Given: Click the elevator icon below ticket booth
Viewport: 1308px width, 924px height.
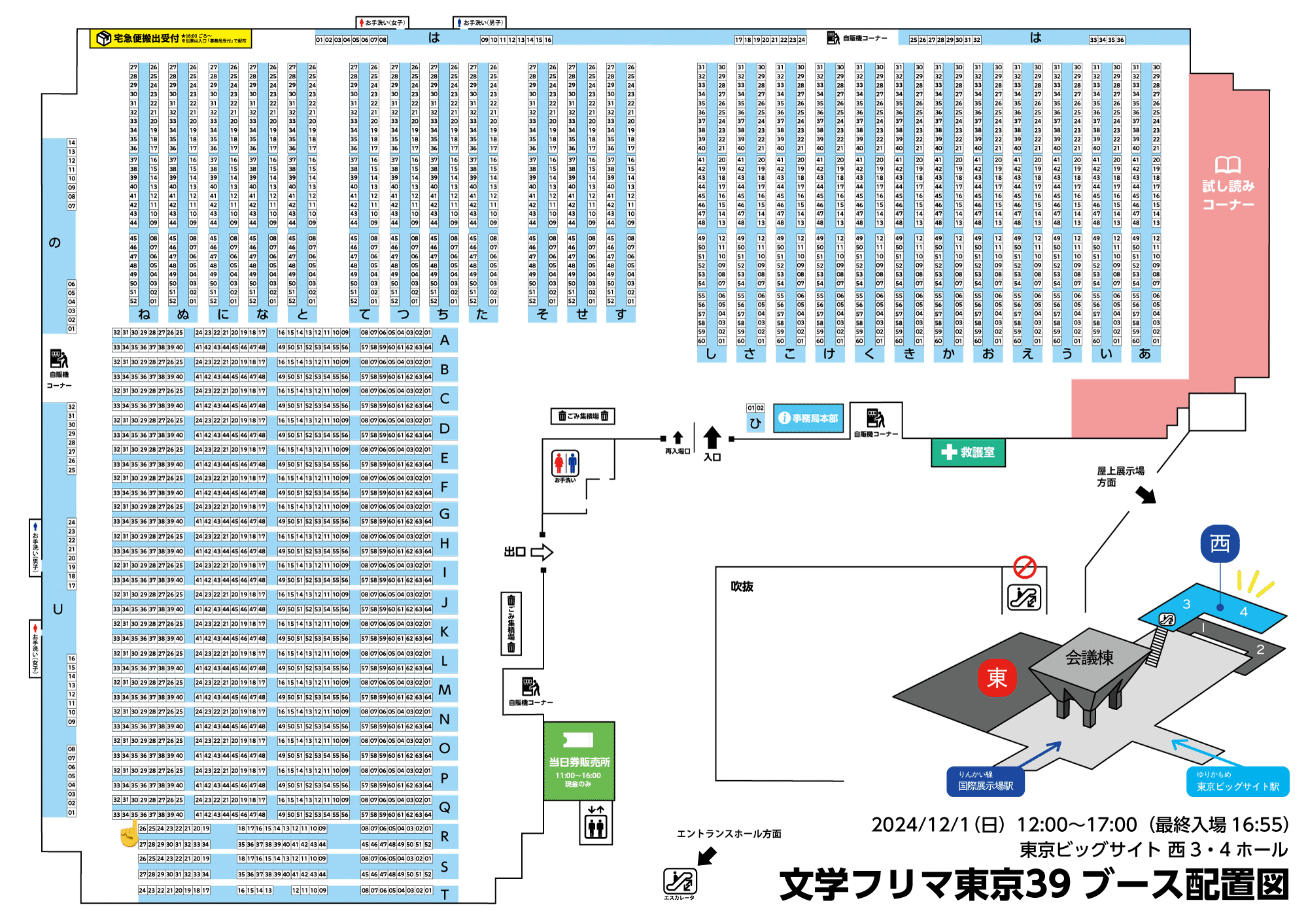Looking at the screenshot, I should tap(596, 824).
